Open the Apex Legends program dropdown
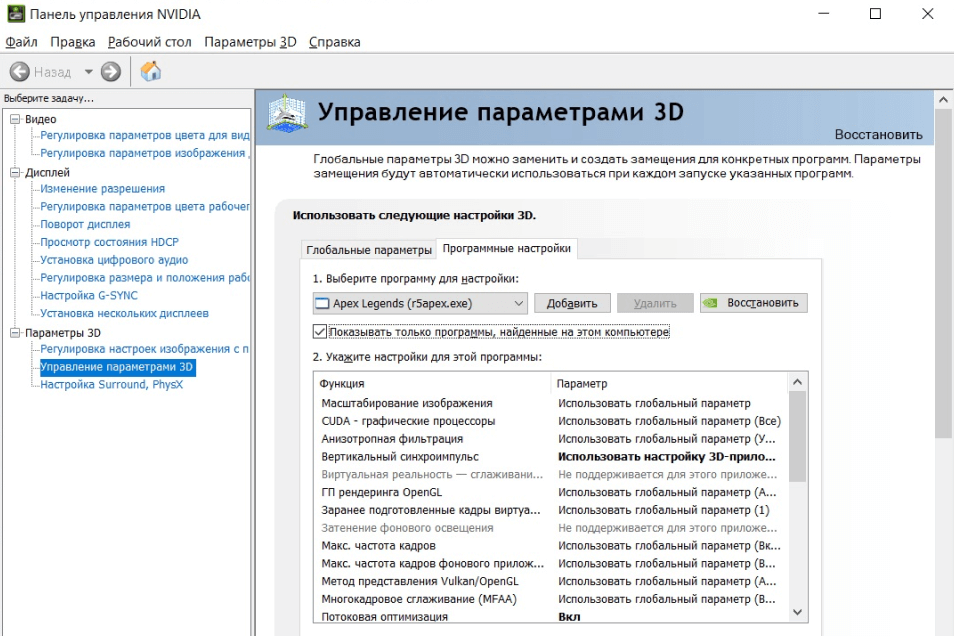 [x=420, y=303]
